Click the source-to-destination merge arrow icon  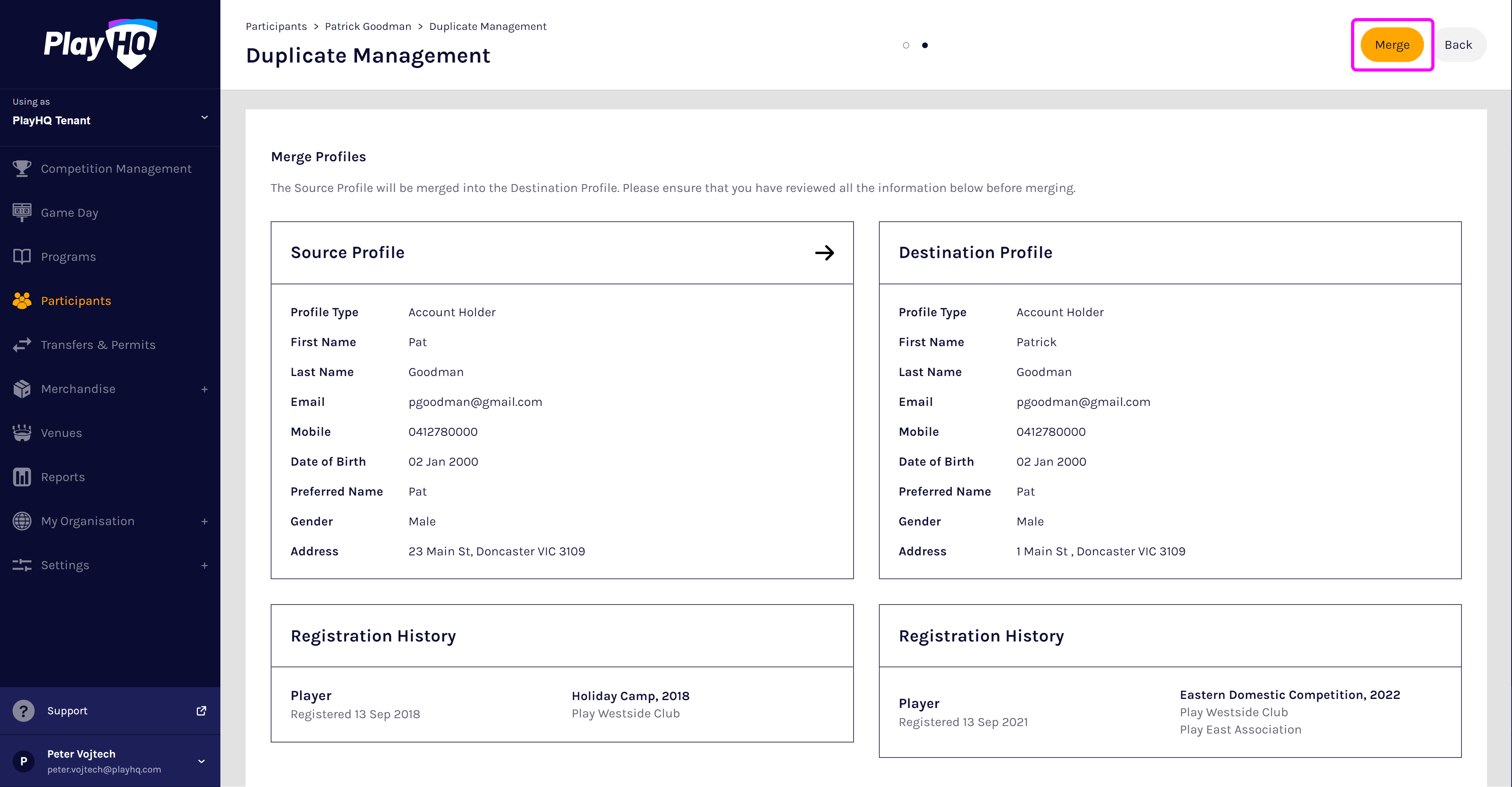click(x=825, y=253)
